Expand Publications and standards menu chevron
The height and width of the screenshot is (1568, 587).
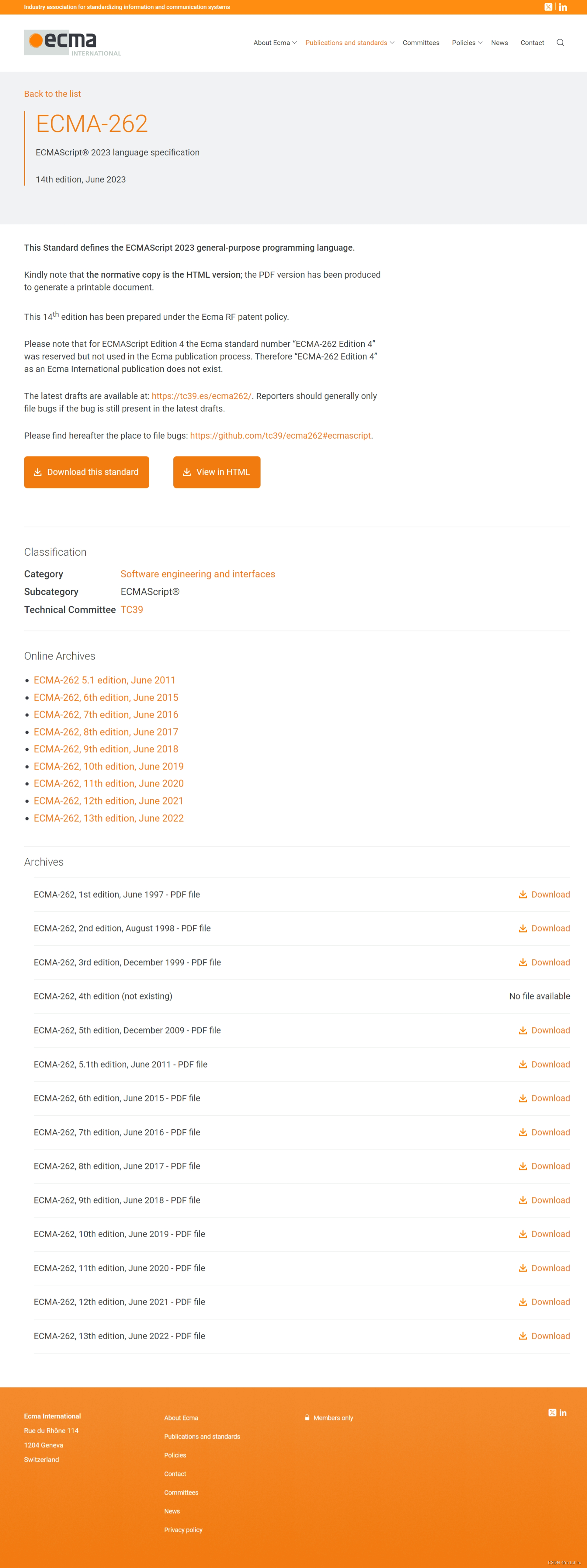click(x=392, y=43)
